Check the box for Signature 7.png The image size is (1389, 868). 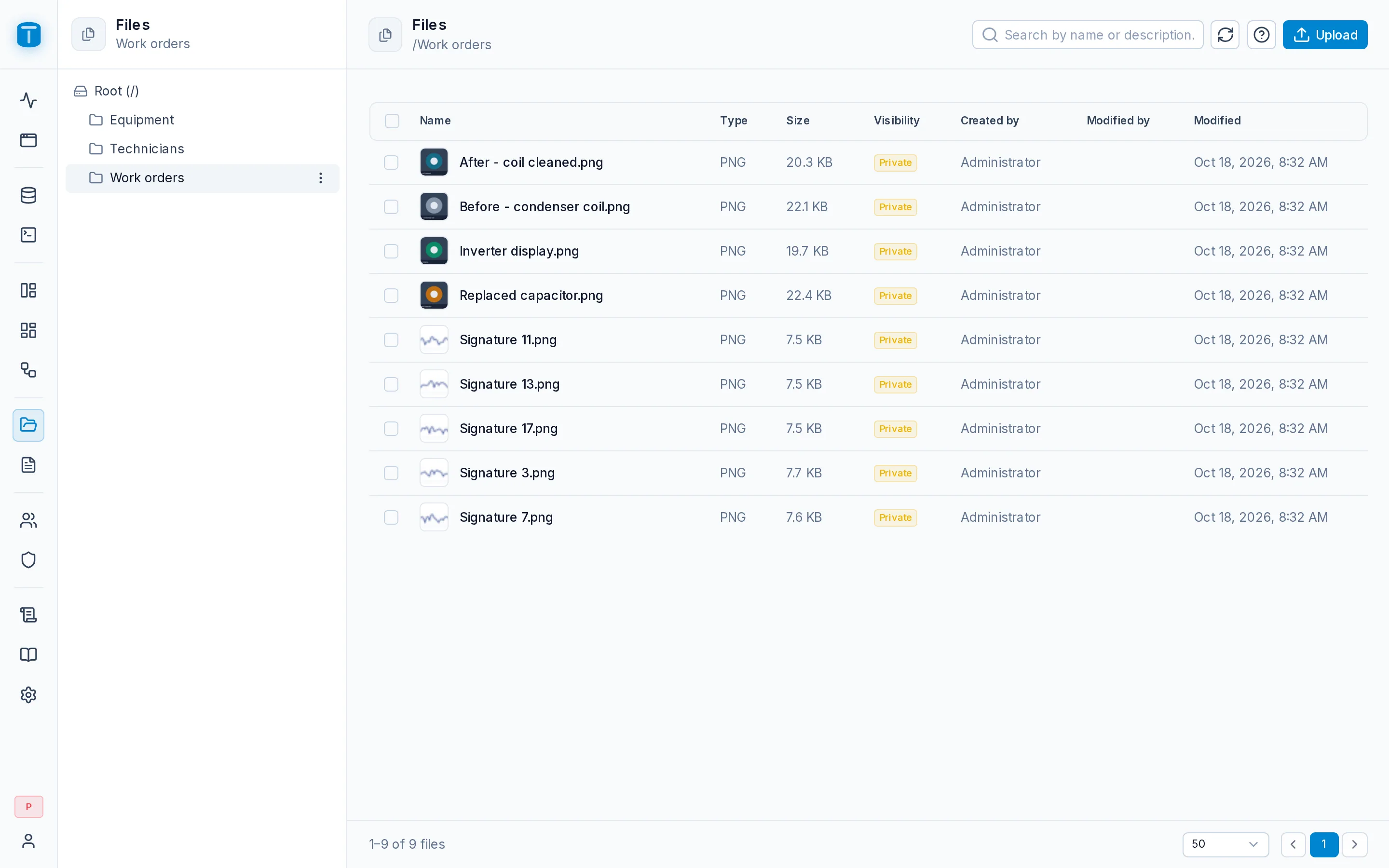click(x=391, y=517)
